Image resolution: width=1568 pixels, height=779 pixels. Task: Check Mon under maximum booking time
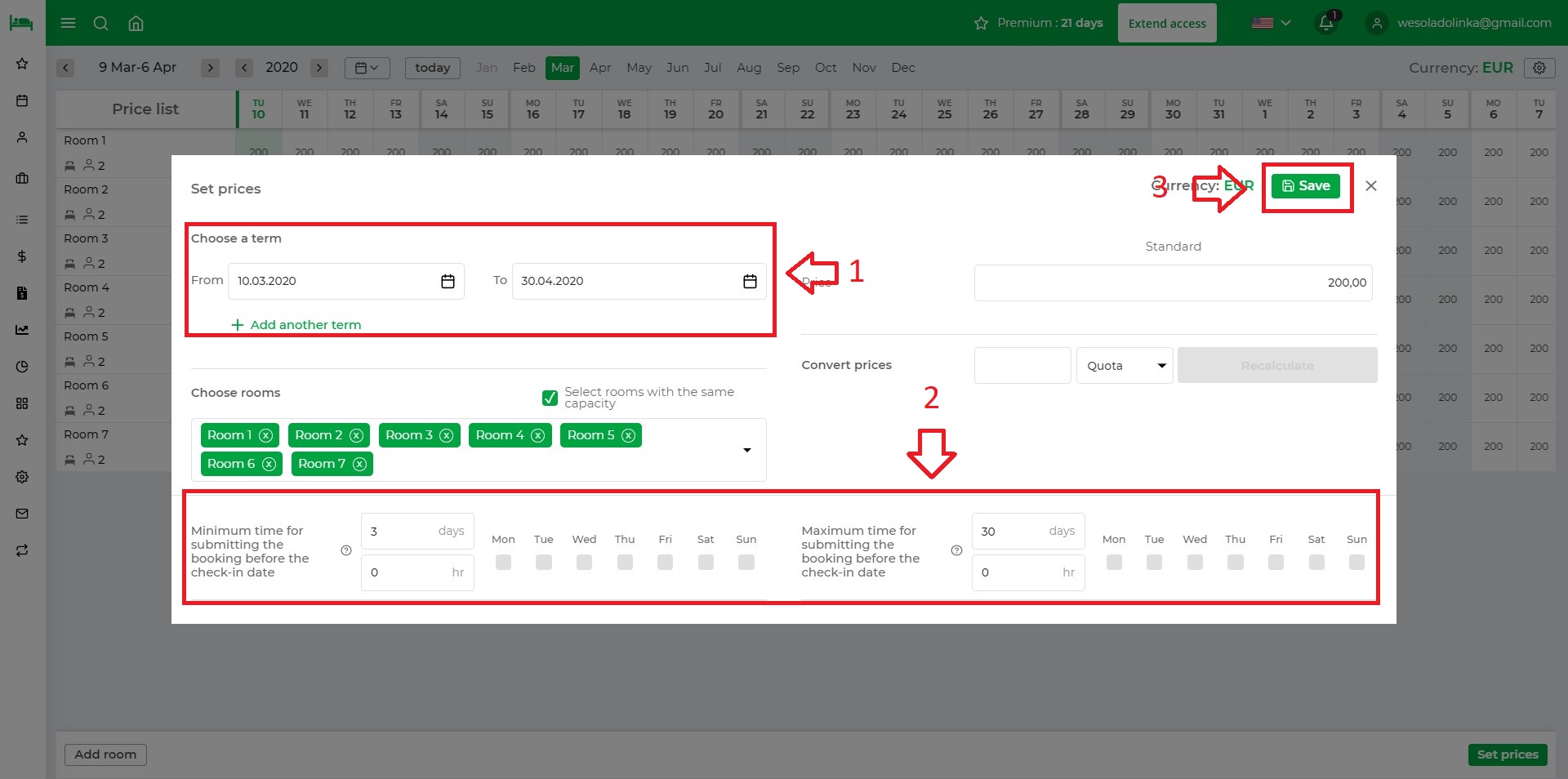coord(1114,562)
